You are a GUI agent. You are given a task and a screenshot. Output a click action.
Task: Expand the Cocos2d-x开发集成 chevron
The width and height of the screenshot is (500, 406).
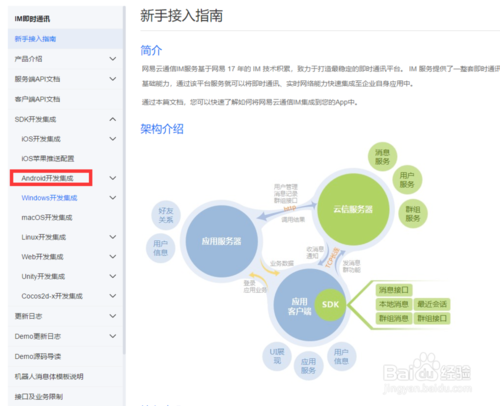click(x=113, y=296)
